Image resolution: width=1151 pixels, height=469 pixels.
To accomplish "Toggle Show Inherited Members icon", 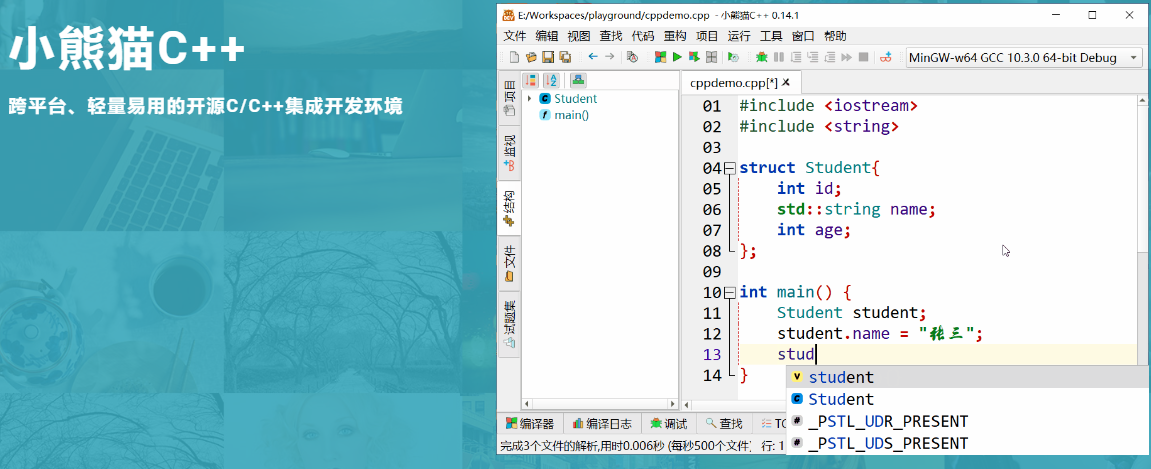I will pyautogui.click(x=578, y=80).
